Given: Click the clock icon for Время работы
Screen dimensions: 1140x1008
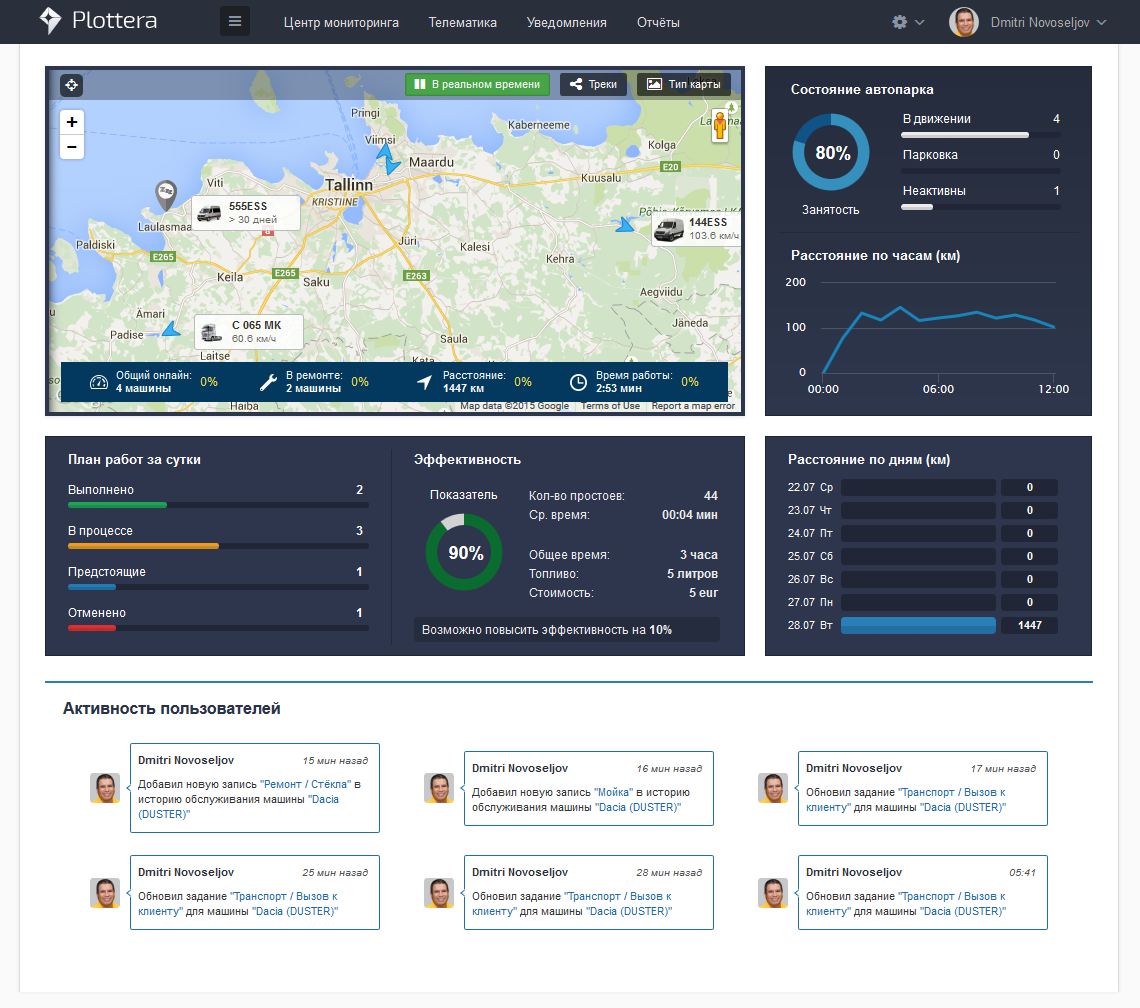Looking at the screenshot, I should (578, 383).
